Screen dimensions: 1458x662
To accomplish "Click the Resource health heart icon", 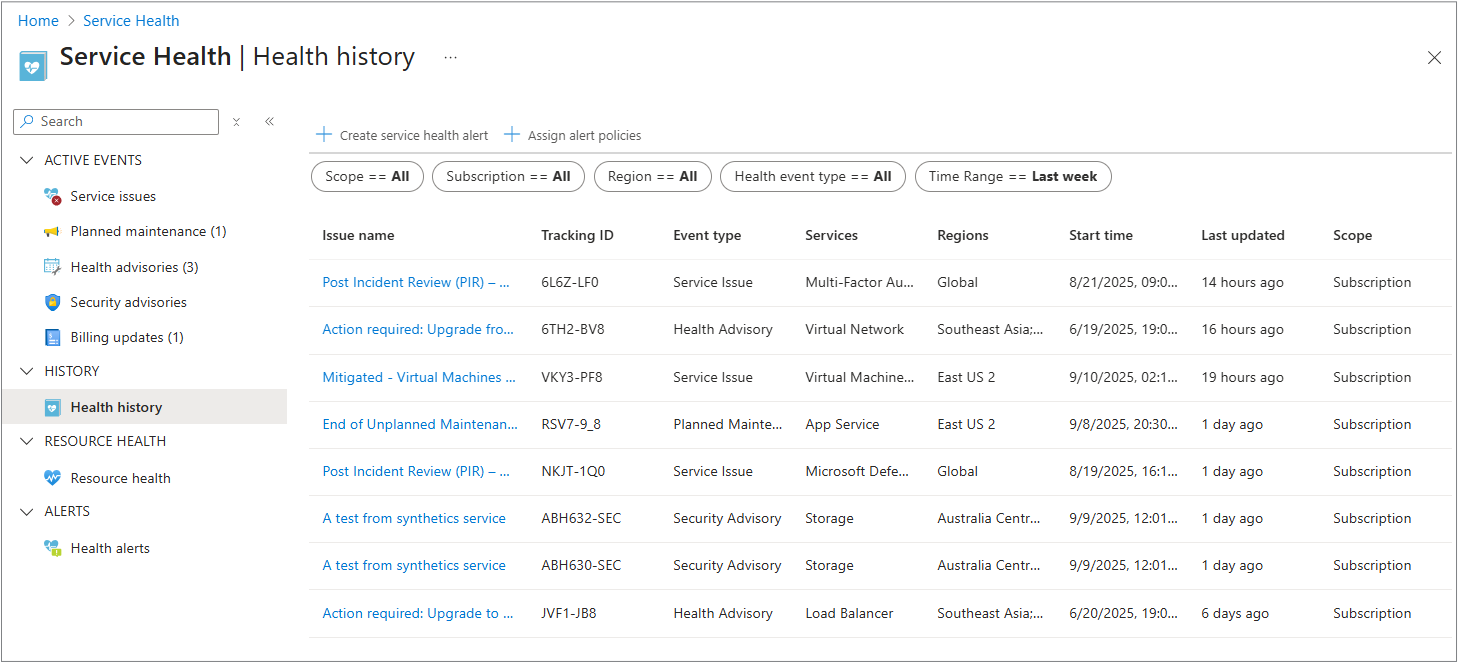I will [x=53, y=478].
